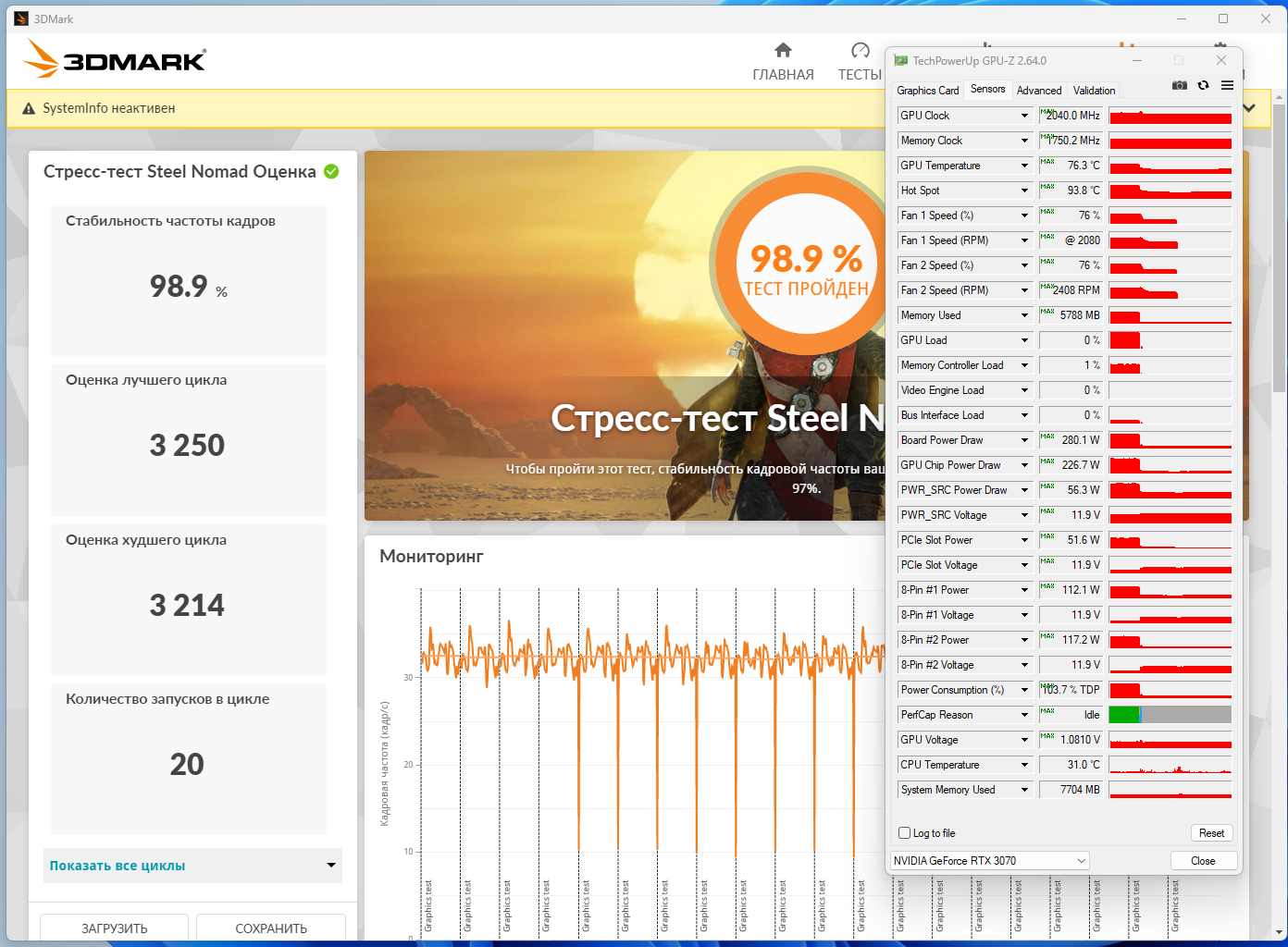Image resolution: width=1288 pixels, height=947 pixels.
Task: Open the PerfCap Reason dropdown
Action: [x=1025, y=715]
